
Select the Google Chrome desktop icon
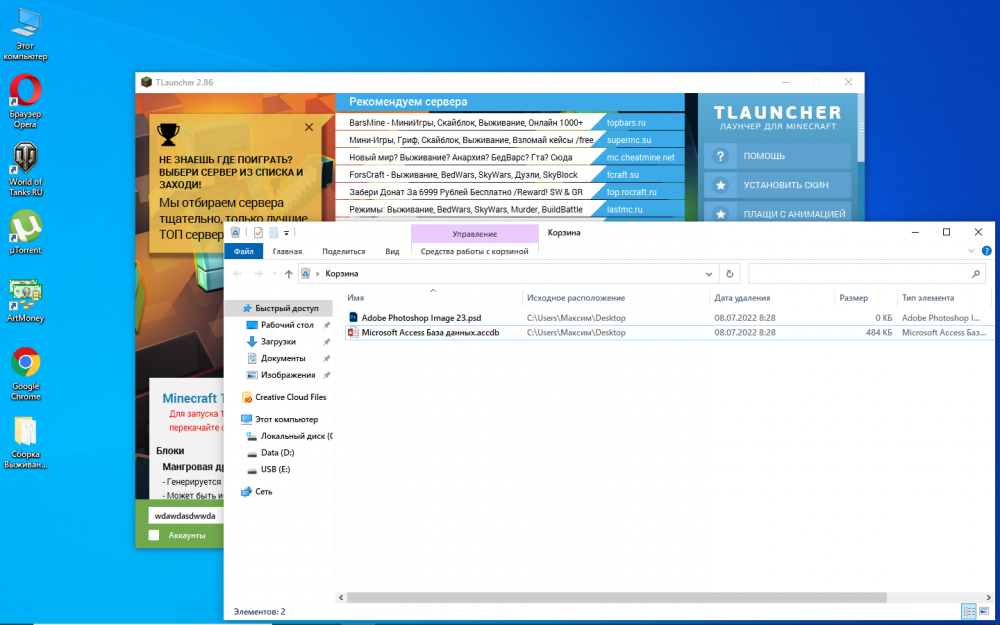coord(26,374)
